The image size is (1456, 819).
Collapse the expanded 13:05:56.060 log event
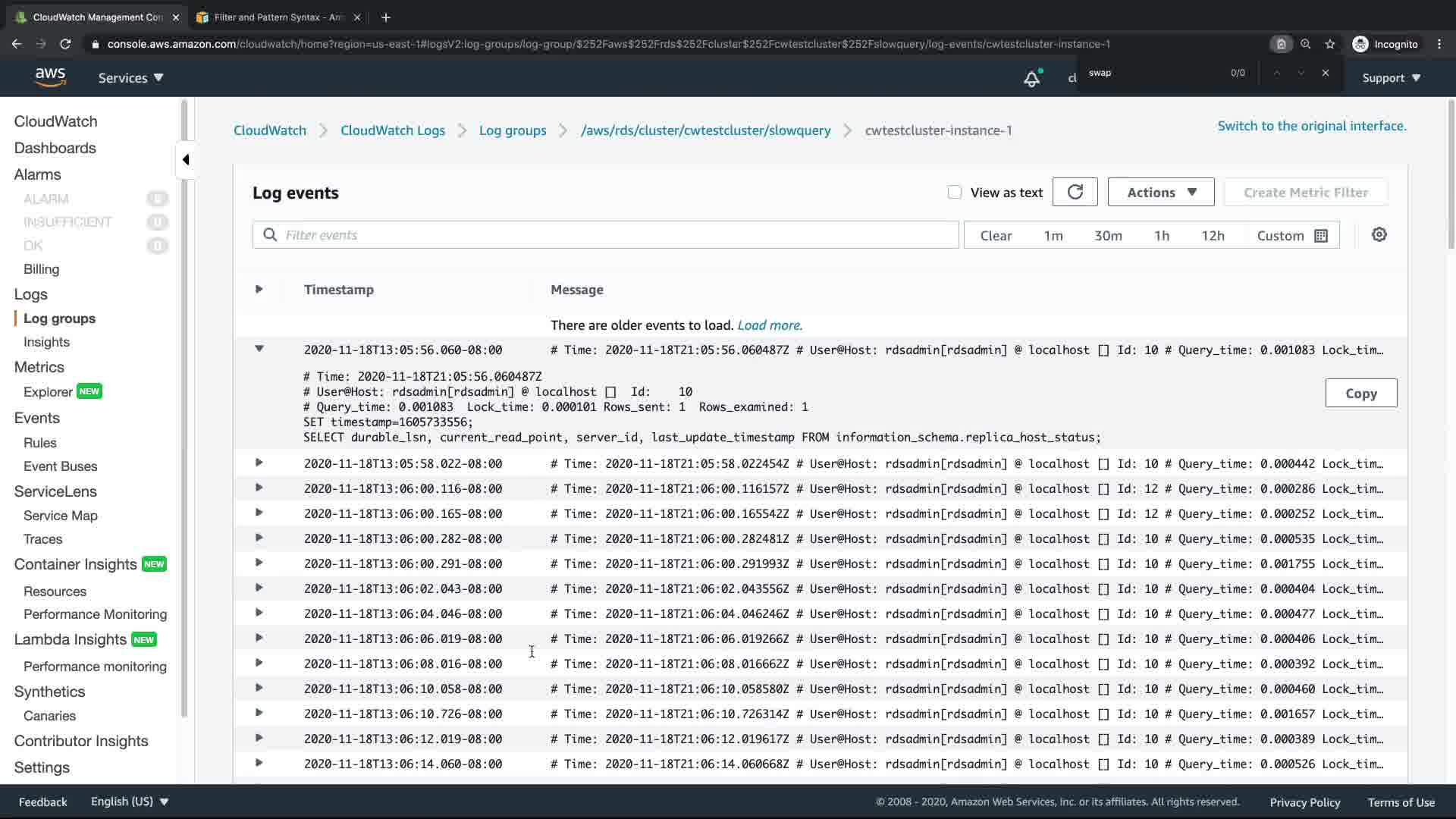[x=259, y=349]
